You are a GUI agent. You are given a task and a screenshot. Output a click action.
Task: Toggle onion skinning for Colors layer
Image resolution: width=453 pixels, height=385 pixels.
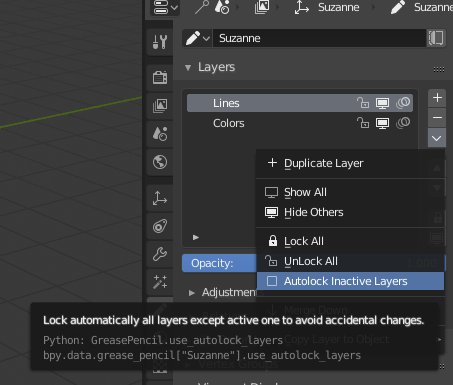[x=403, y=123]
